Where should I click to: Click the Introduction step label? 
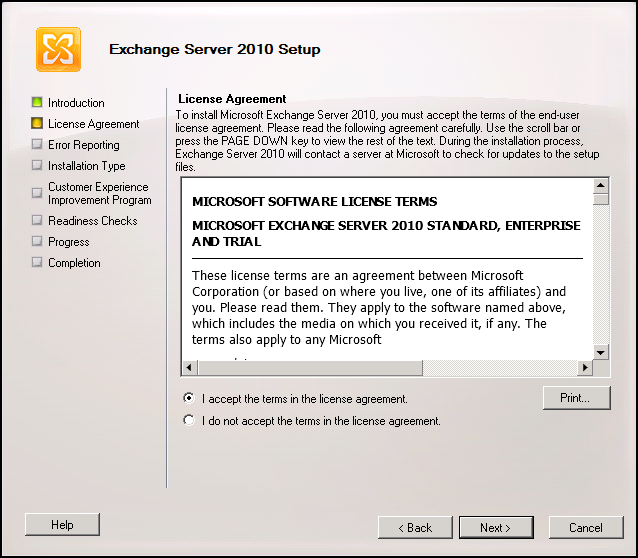point(76,103)
